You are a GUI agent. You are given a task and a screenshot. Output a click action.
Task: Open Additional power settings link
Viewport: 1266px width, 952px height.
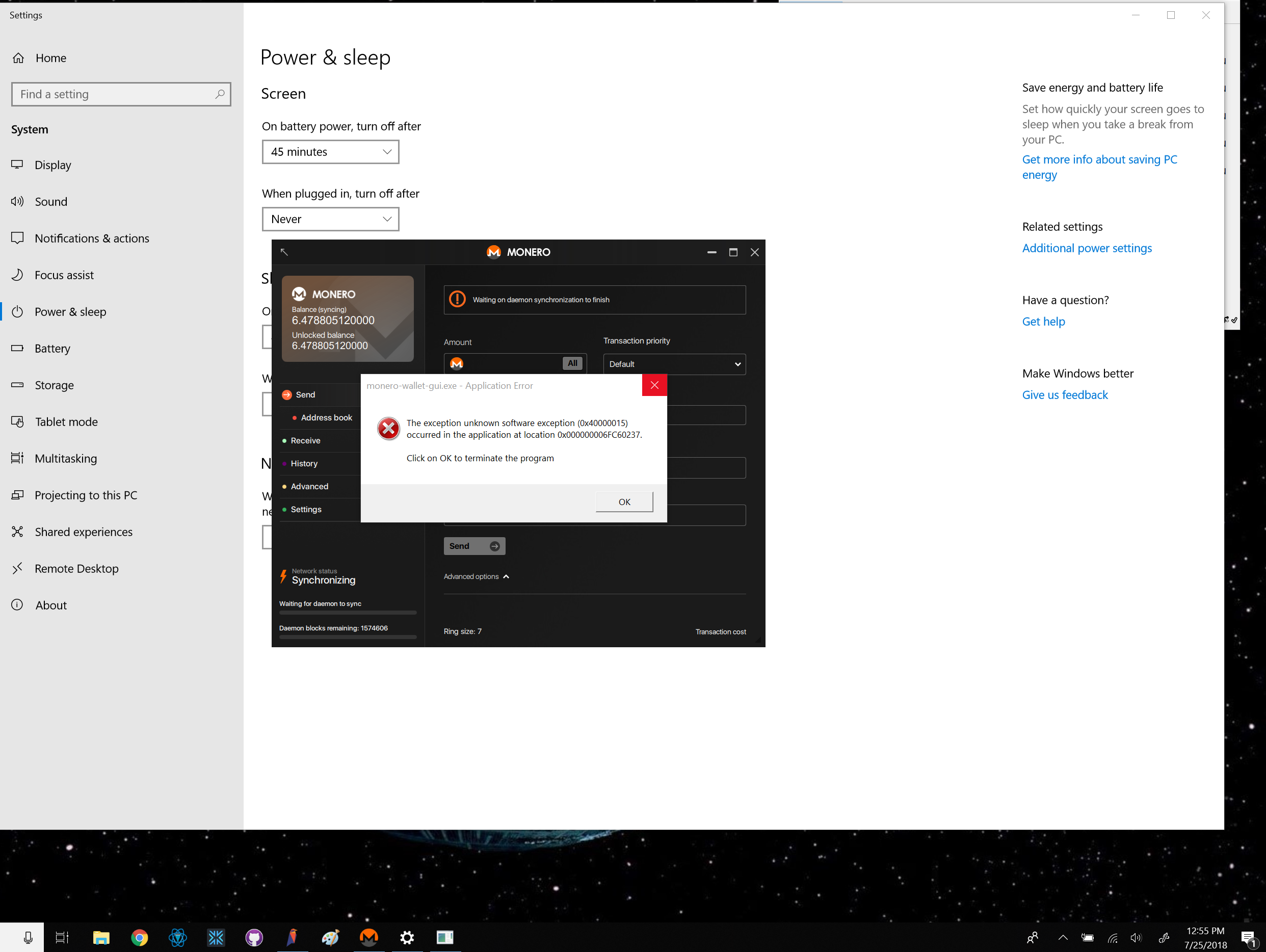[1087, 248]
